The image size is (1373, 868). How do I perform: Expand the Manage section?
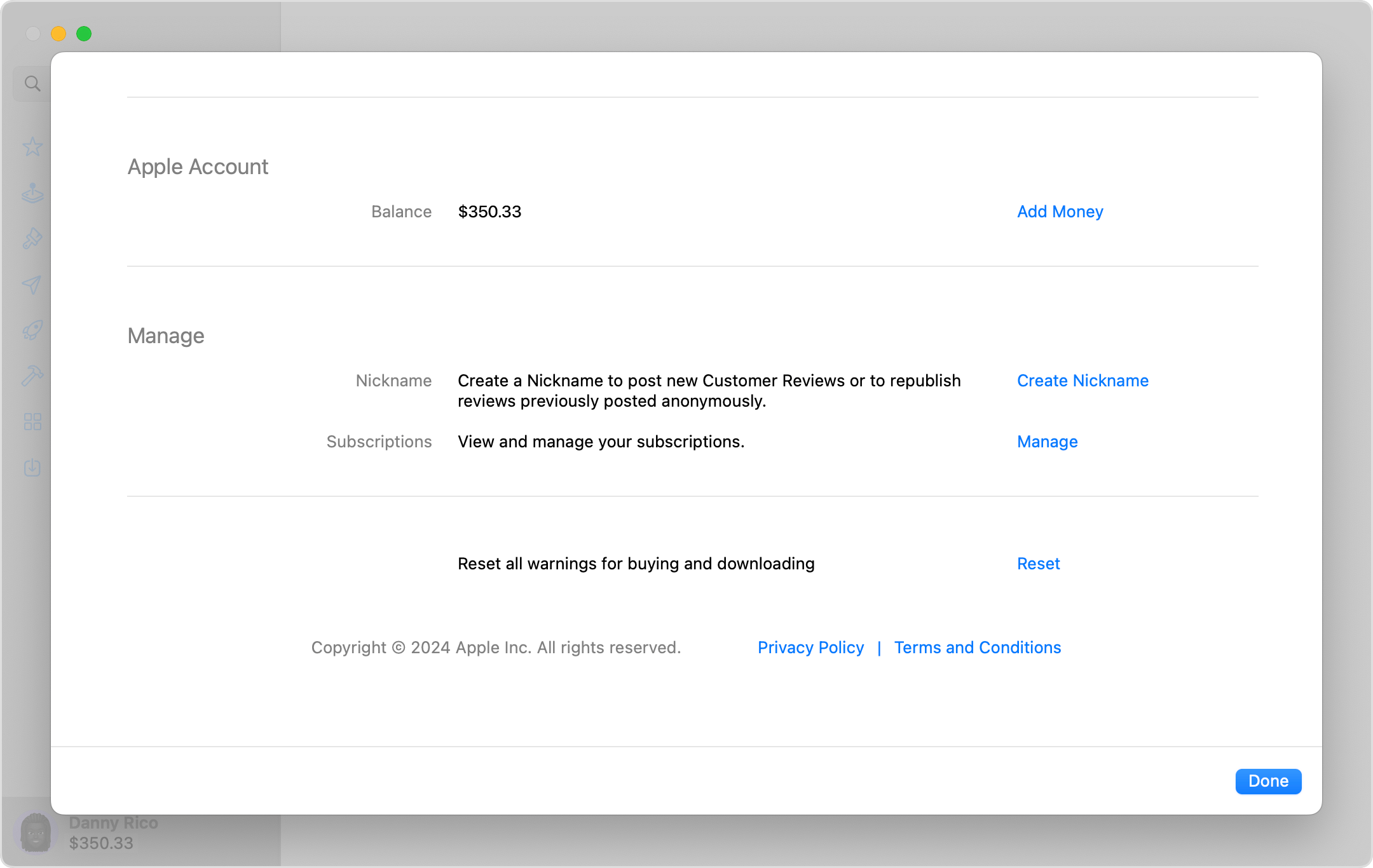pos(166,335)
